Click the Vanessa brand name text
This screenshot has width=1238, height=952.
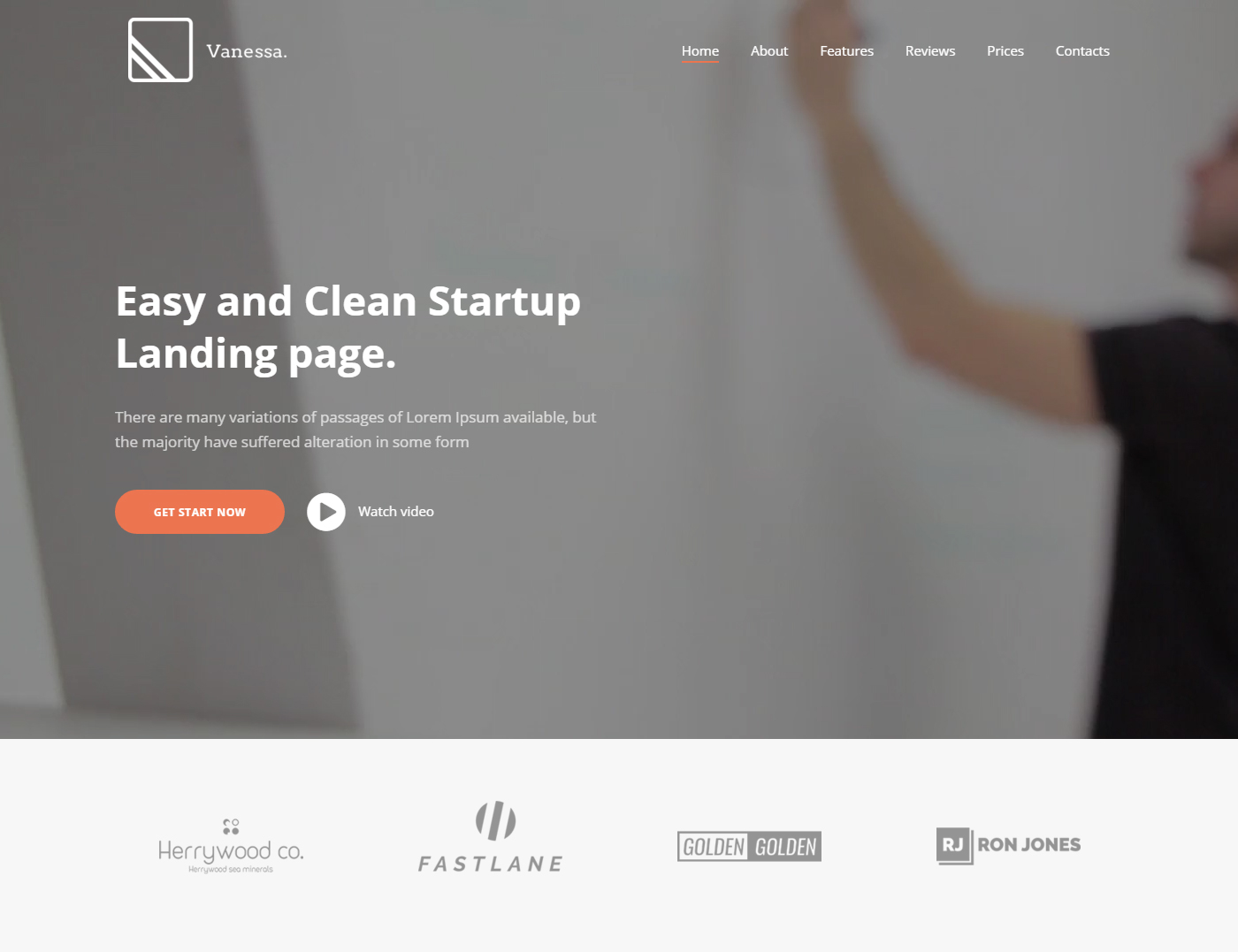coord(247,51)
